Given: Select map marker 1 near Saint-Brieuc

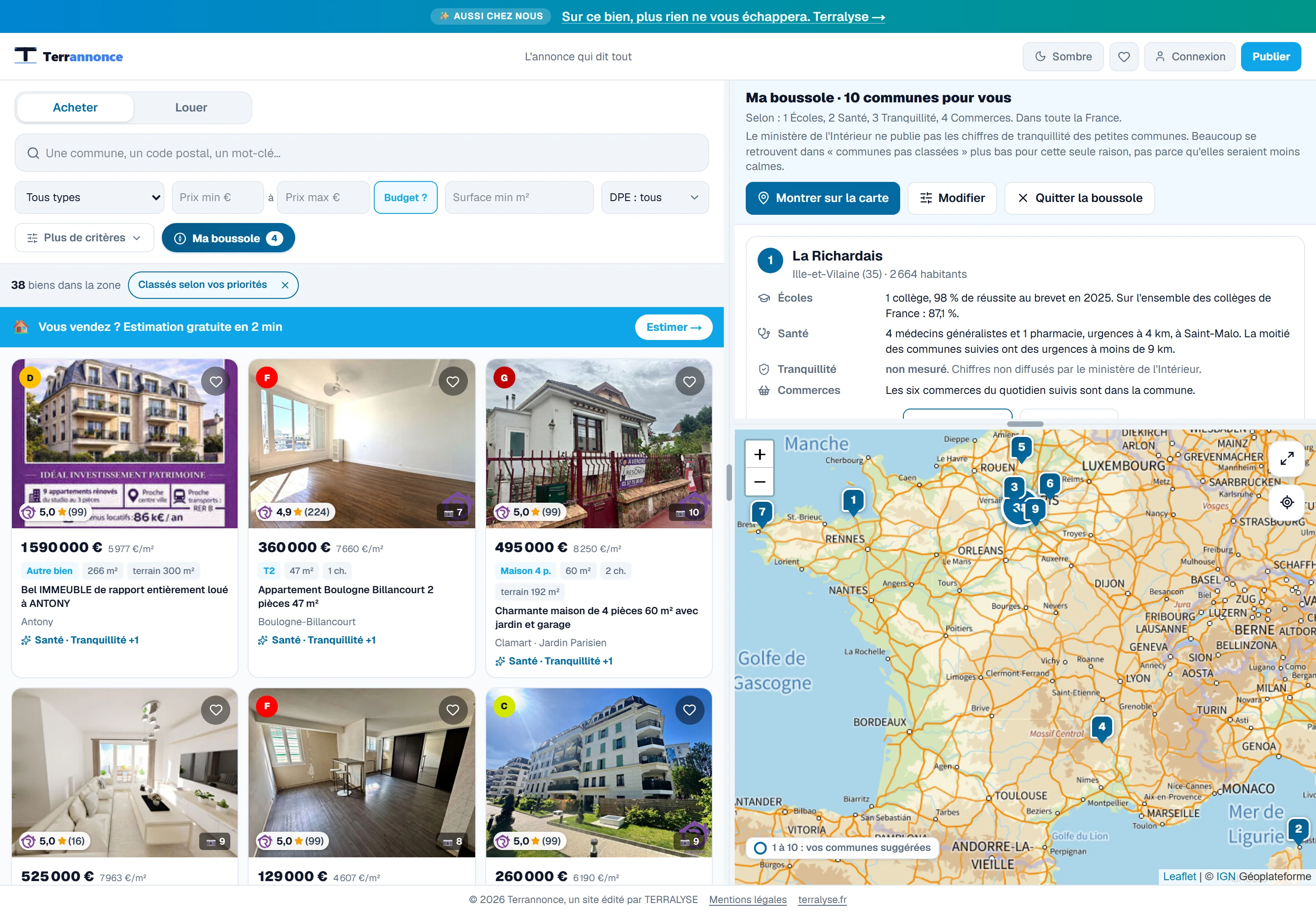Looking at the screenshot, I should tap(853, 502).
